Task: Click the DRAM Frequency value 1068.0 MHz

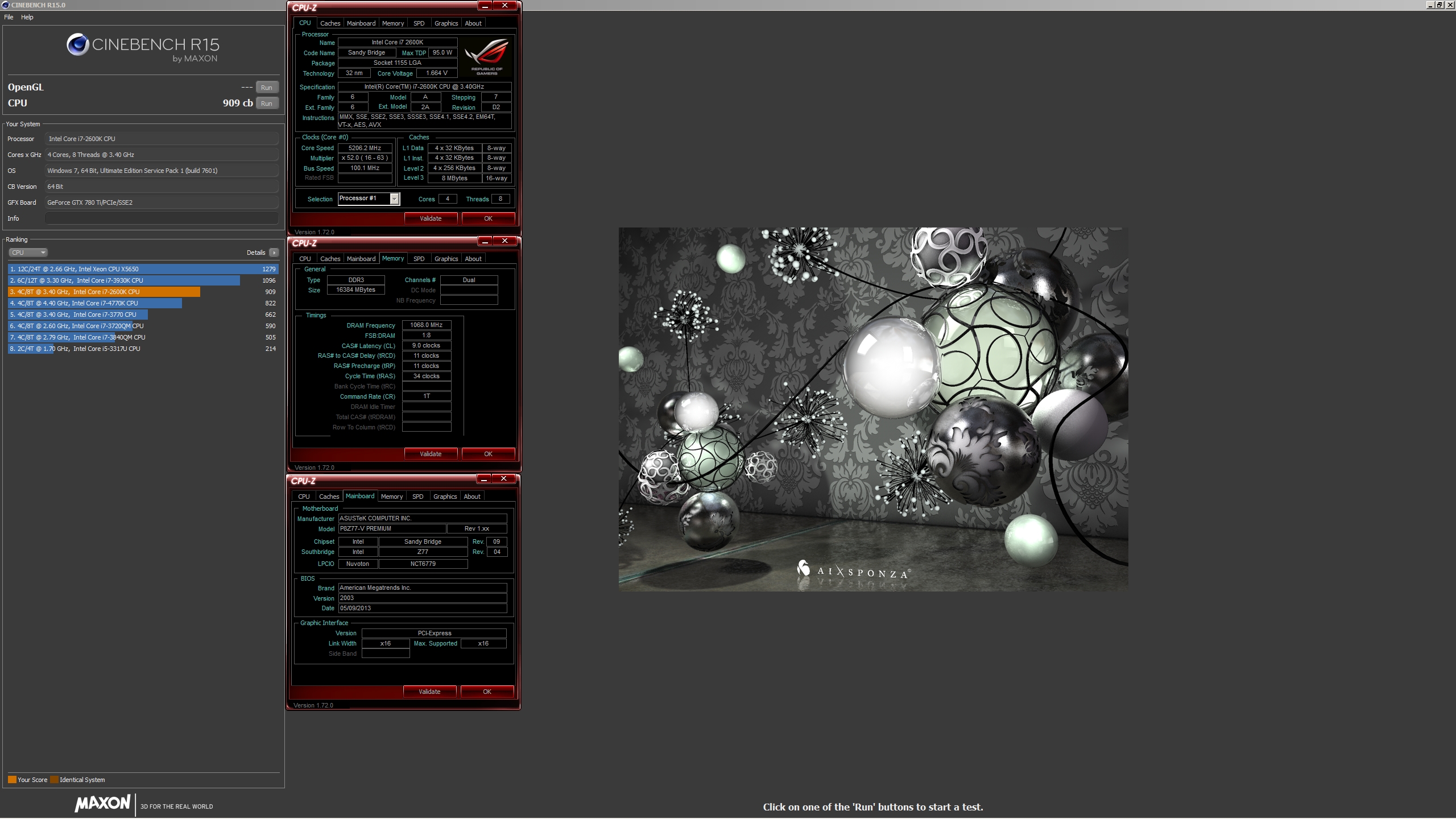Action: [427, 325]
